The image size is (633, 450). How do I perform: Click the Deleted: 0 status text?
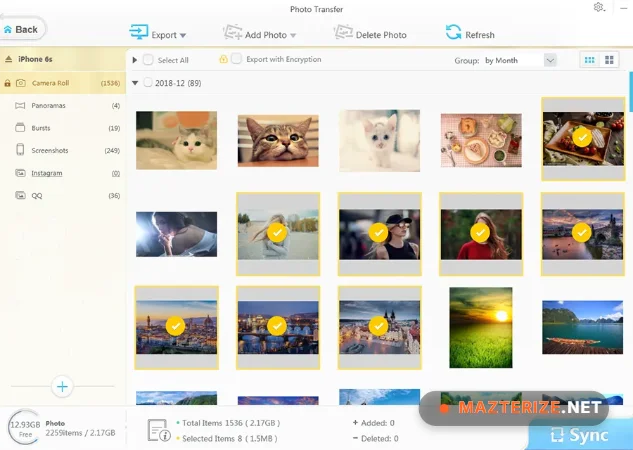(379, 438)
